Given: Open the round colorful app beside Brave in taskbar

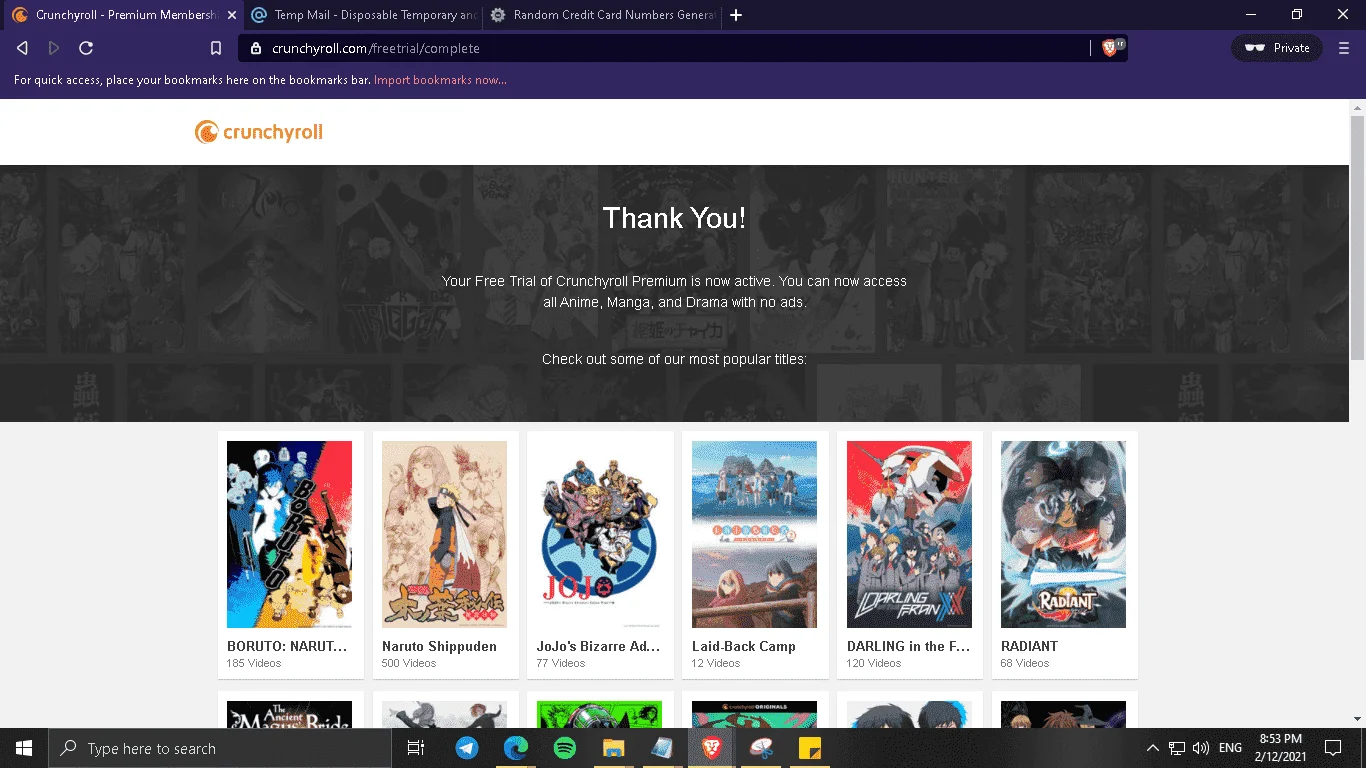Looking at the screenshot, I should 760,748.
